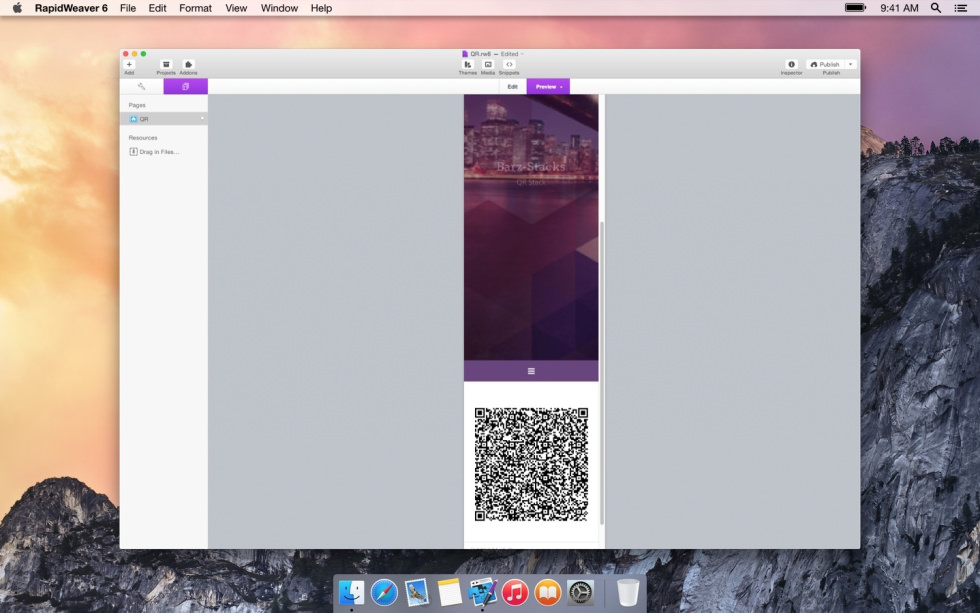Open Notification Center

point(961,8)
